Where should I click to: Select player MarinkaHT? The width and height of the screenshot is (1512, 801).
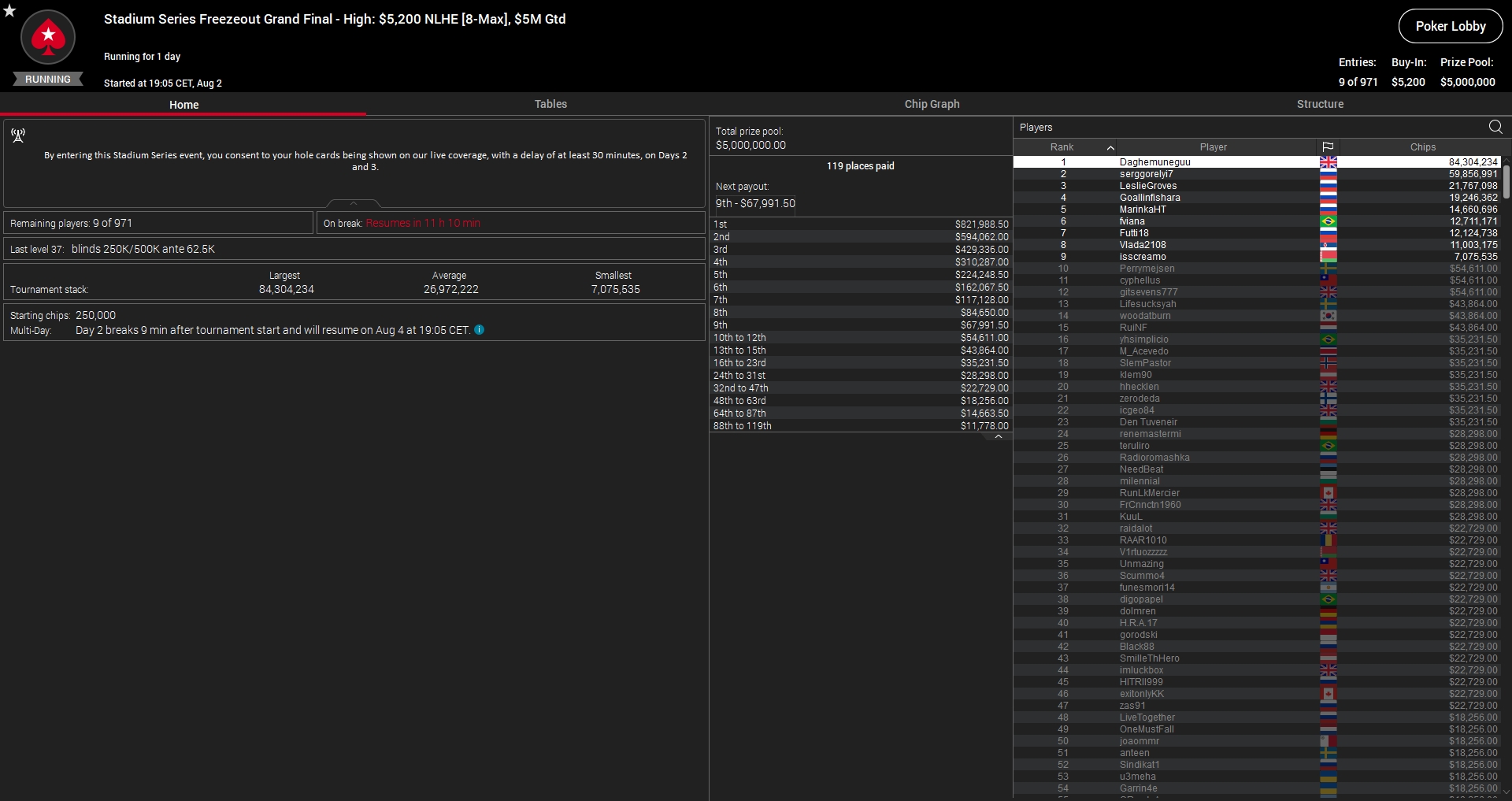click(1257, 210)
